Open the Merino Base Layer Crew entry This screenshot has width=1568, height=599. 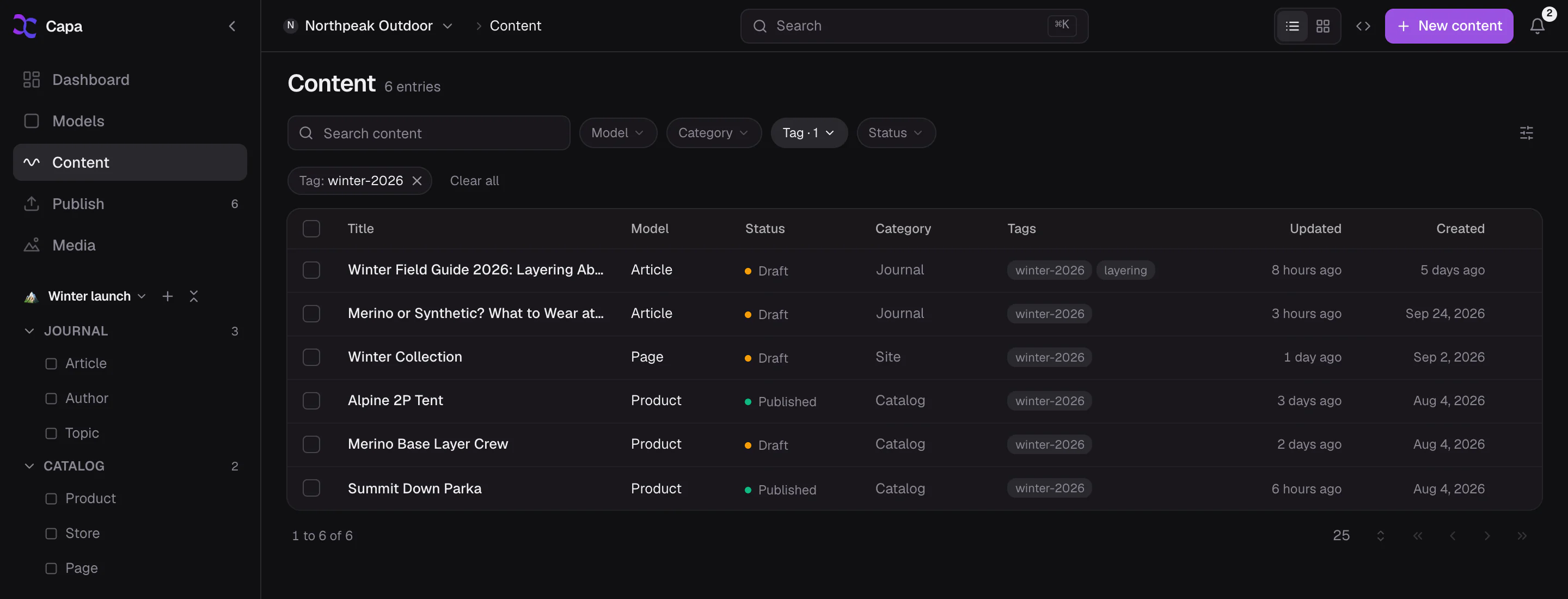point(427,444)
